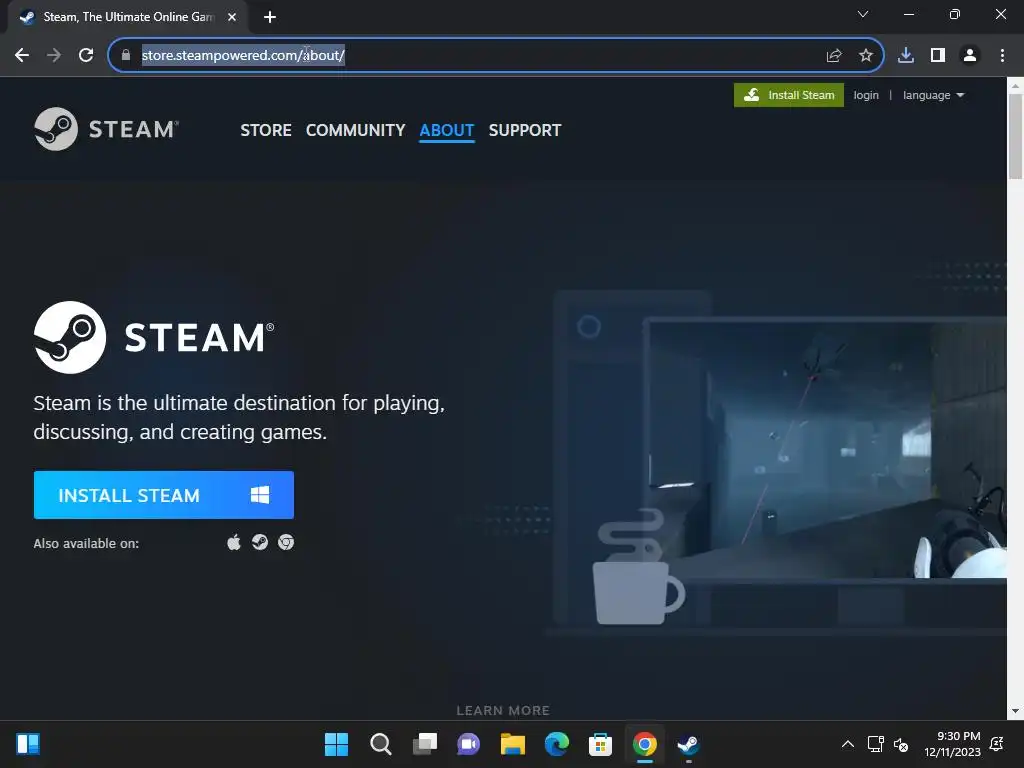The height and width of the screenshot is (768, 1024).
Task: Select the Steam browser tab
Action: pos(127,18)
